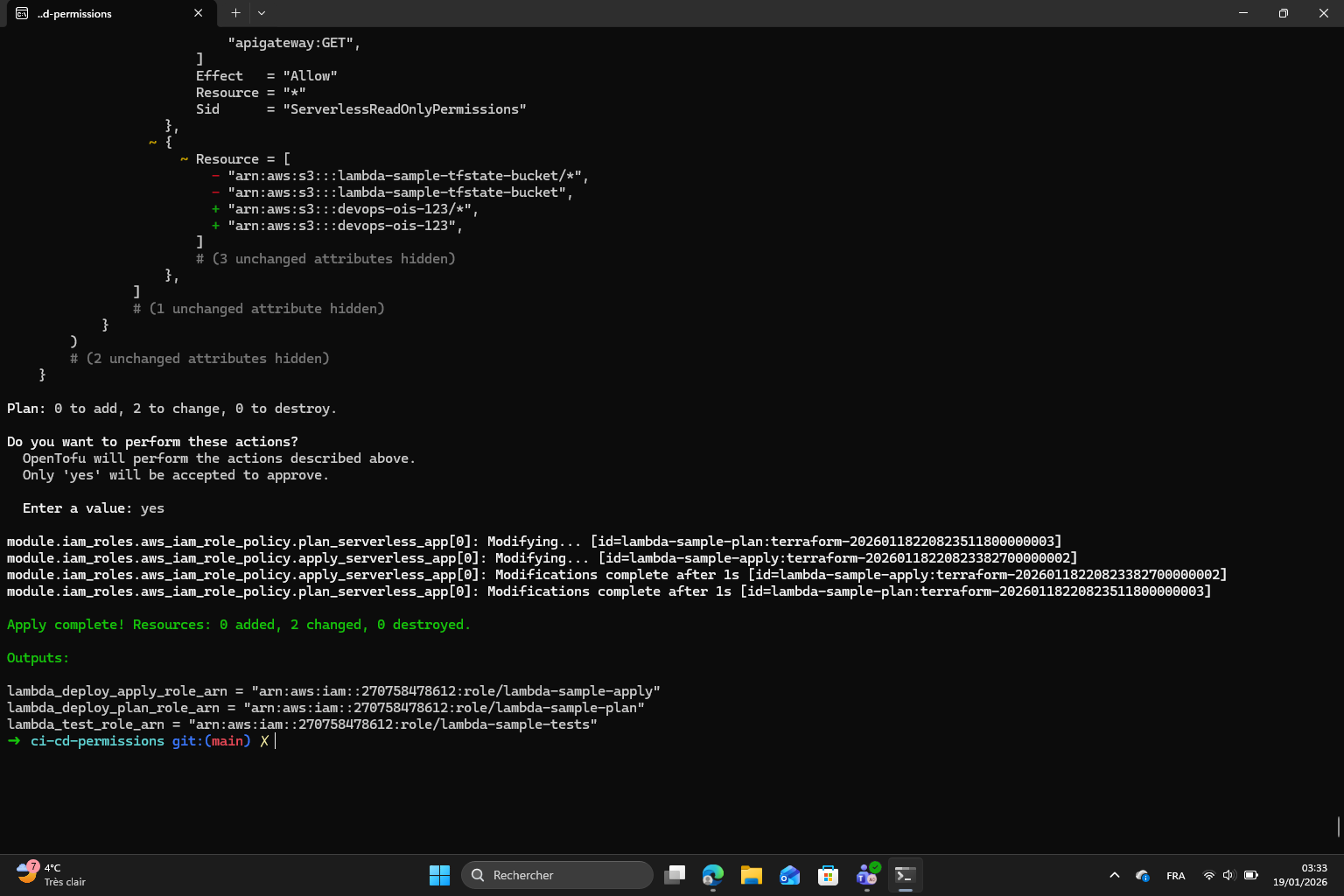Open battery status from the system tray
The image size is (1344, 896).
[x=1251, y=874]
